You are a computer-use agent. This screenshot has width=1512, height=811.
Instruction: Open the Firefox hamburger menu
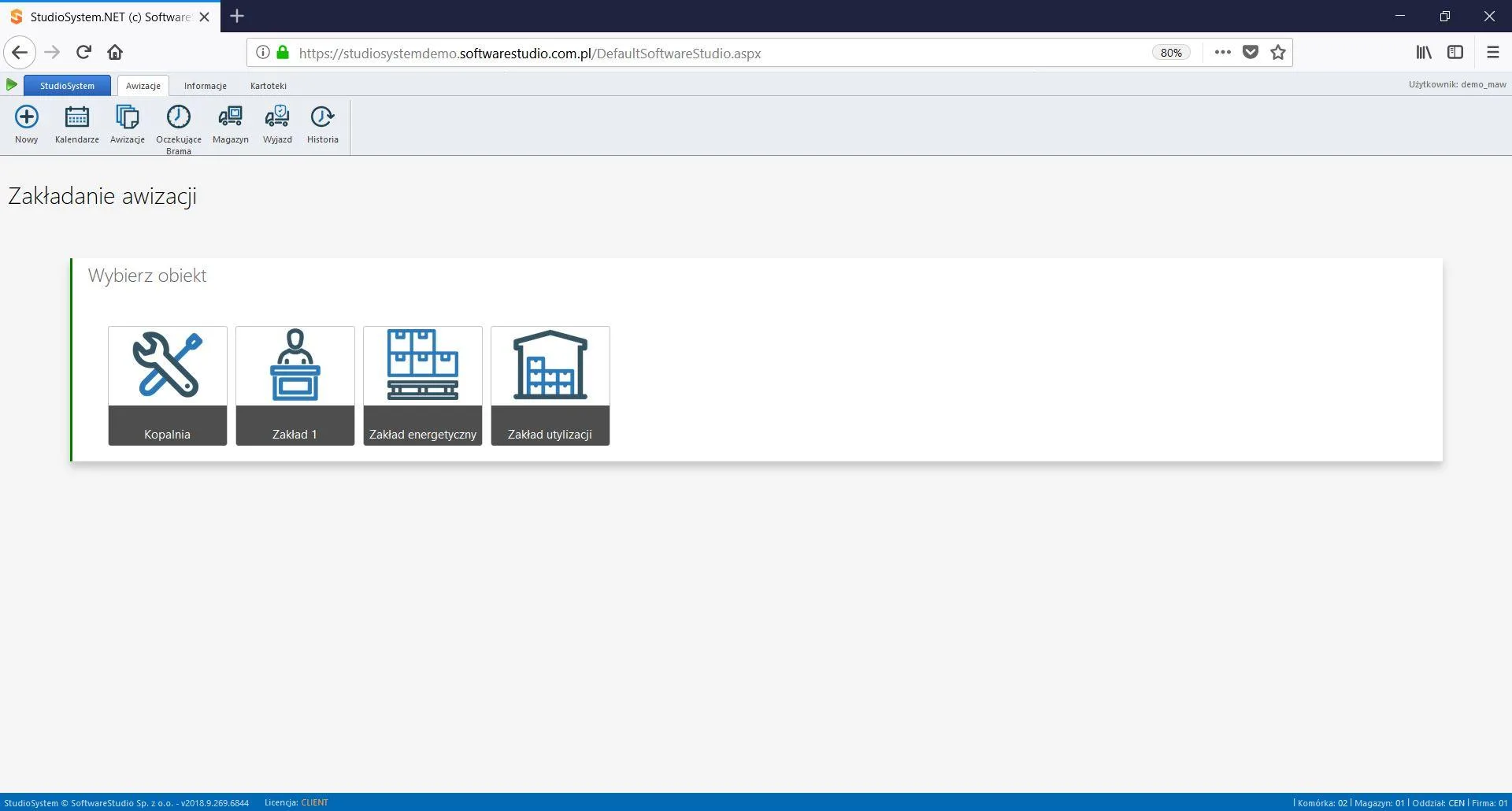tap(1493, 53)
